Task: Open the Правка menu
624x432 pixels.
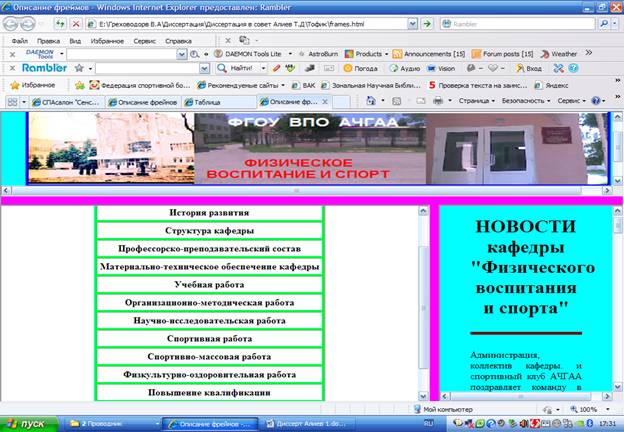Action: pos(48,41)
